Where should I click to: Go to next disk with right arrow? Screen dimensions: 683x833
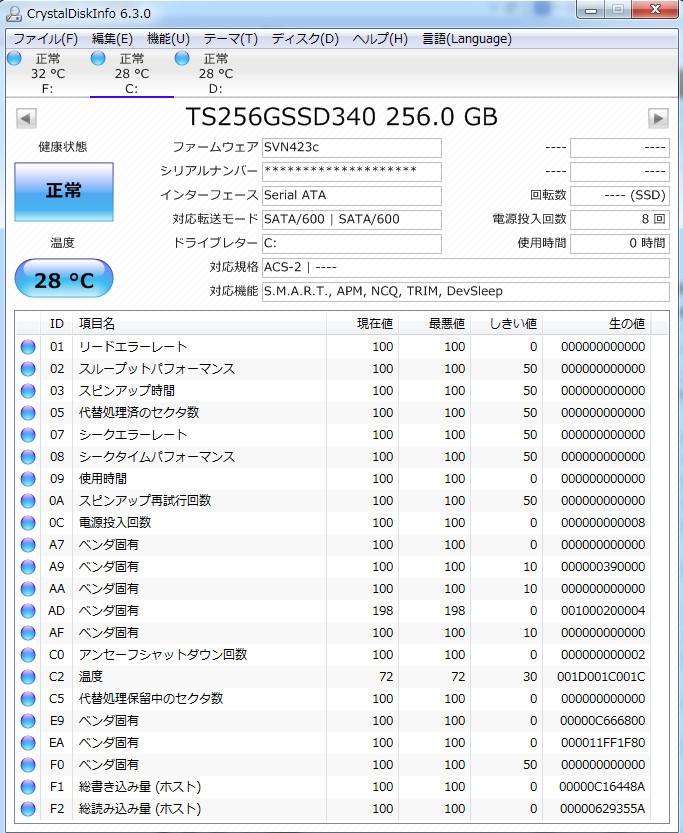(658, 118)
